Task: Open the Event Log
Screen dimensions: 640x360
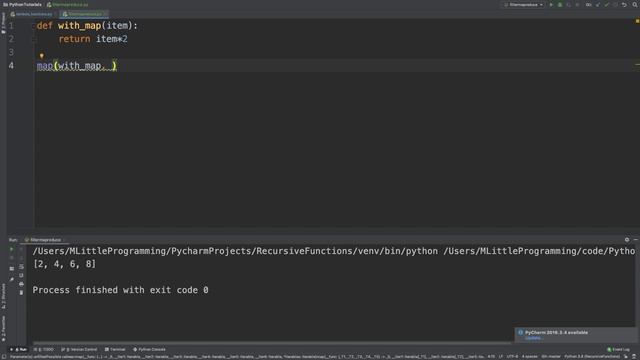Action: [x=618, y=349]
